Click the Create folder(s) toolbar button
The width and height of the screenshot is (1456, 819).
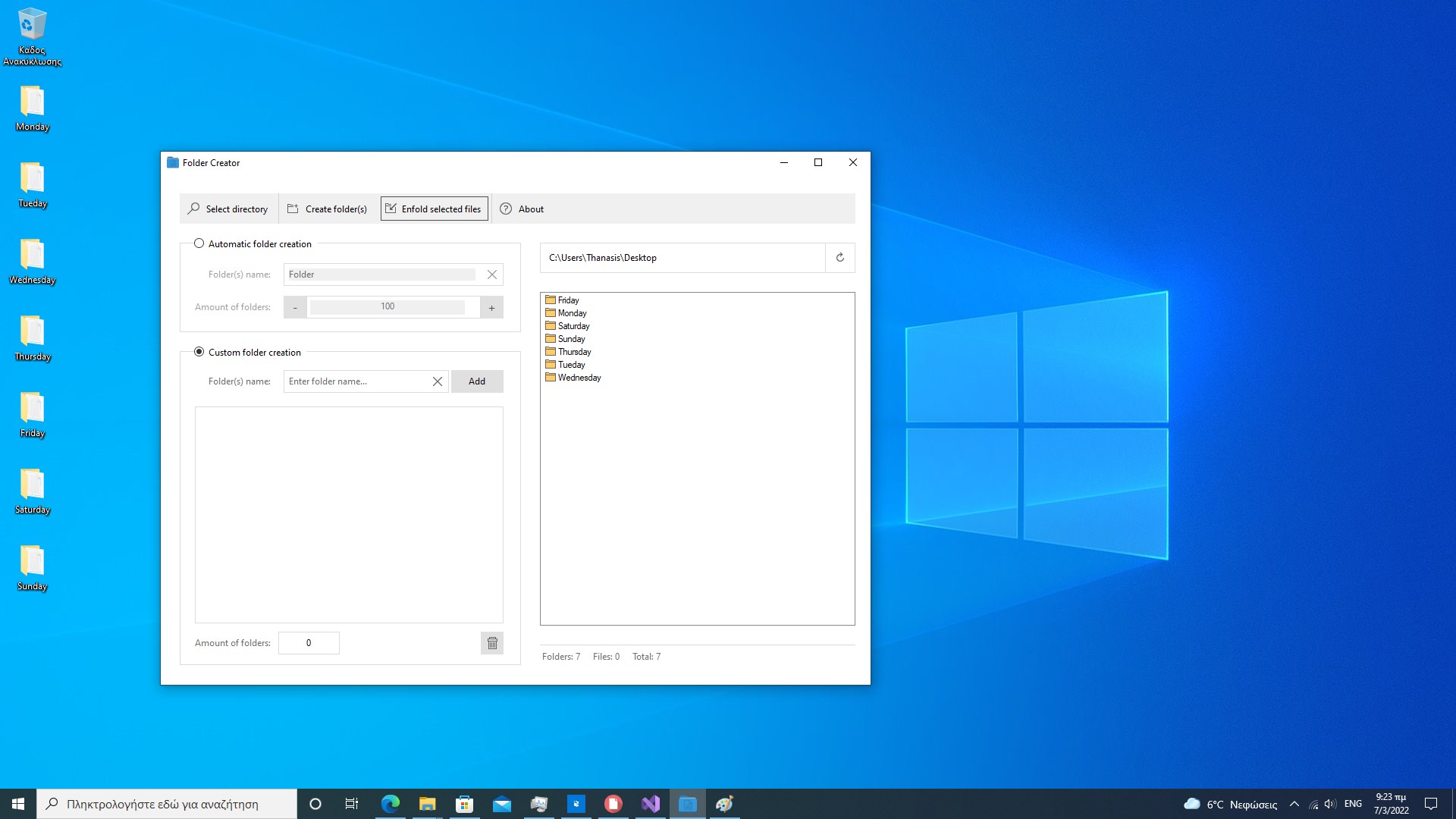pos(328,209)
